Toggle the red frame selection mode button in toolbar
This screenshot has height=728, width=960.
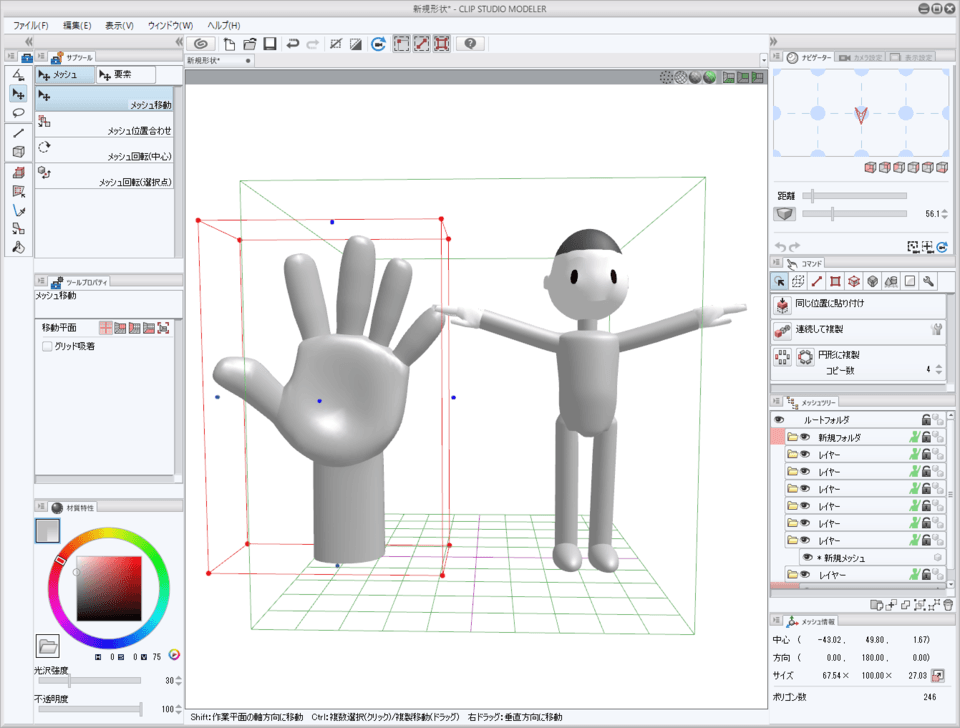point(441,43)
